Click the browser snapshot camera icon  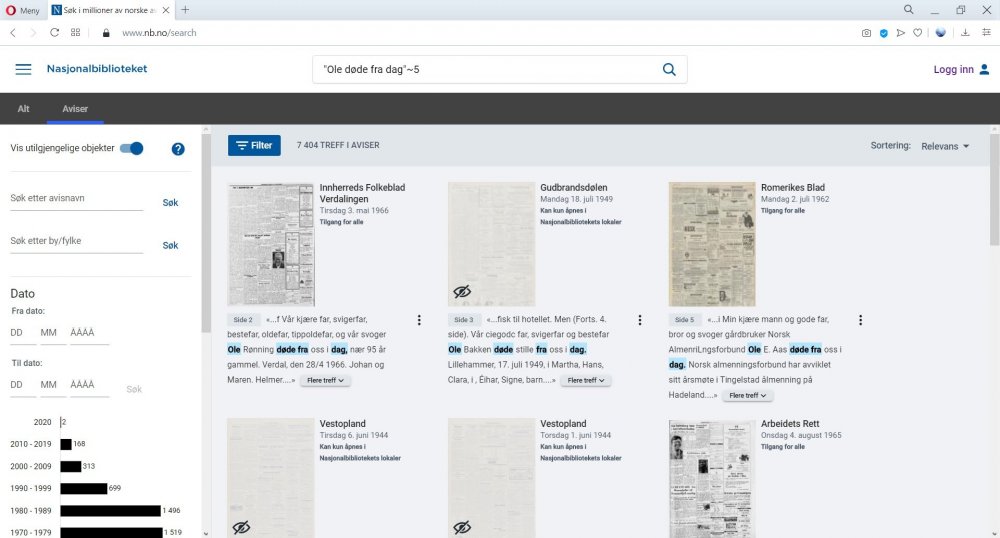click(866, 33)
